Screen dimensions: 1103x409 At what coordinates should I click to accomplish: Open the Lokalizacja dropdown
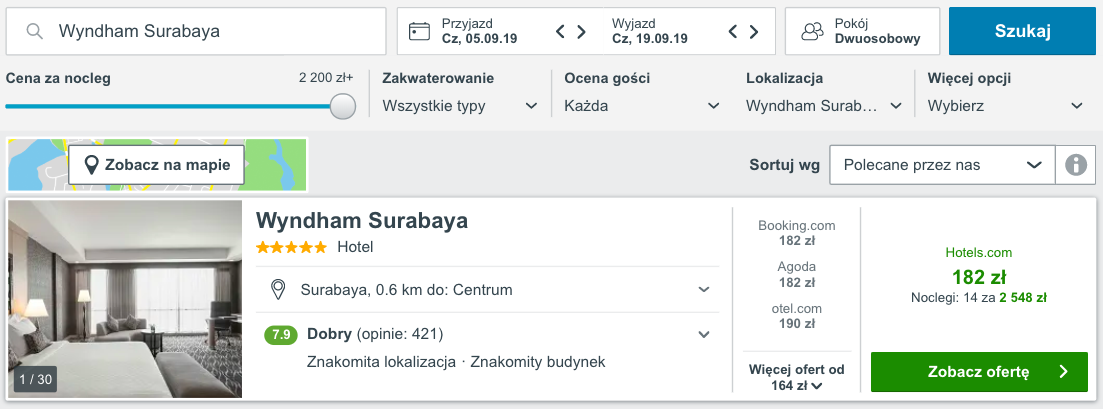coord(824,106)
